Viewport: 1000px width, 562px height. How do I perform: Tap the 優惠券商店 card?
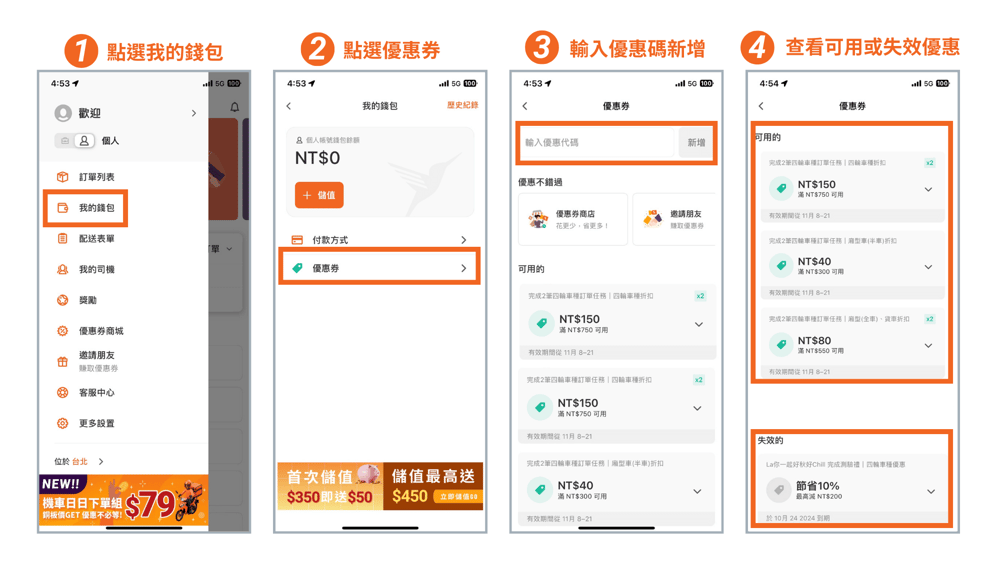coord(573,219)
